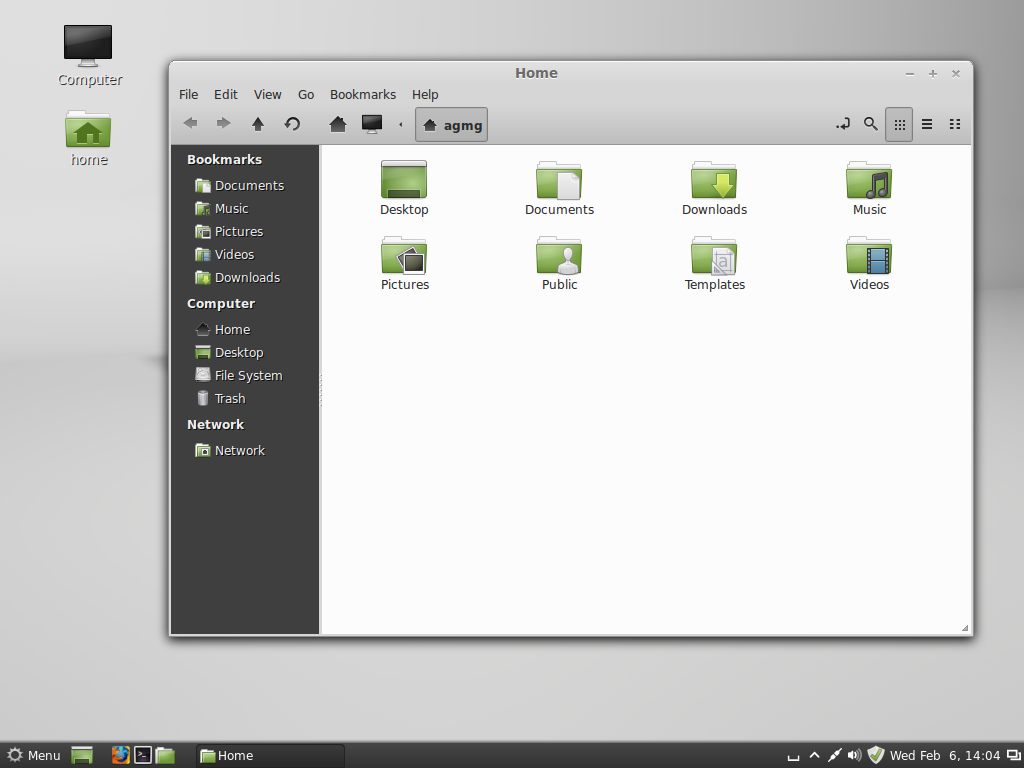Image resolution: width=1024 pixels, height=768 pixels.
Task: Open File System in the sidebar
Action: click(248, 376)
